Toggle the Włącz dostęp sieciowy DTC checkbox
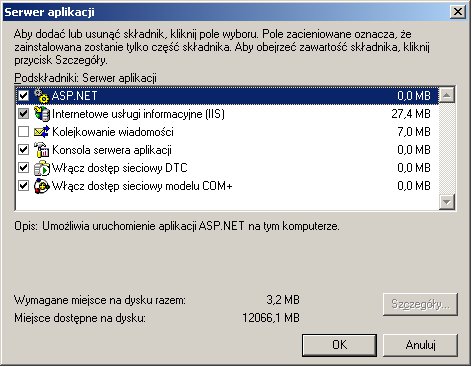Image resolution: width=472 pixels, height=367 pixels. [x=23, y=168]
